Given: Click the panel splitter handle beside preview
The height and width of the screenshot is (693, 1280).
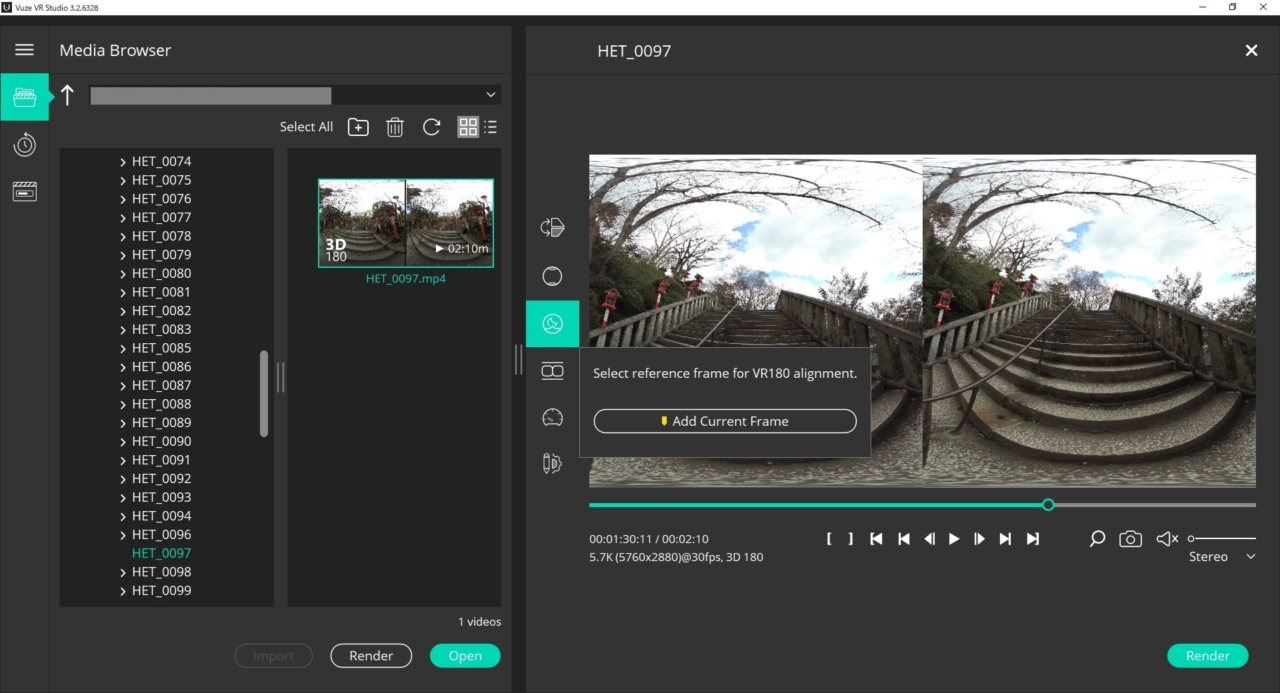Looking at the screenshot, I should point(518,360).
